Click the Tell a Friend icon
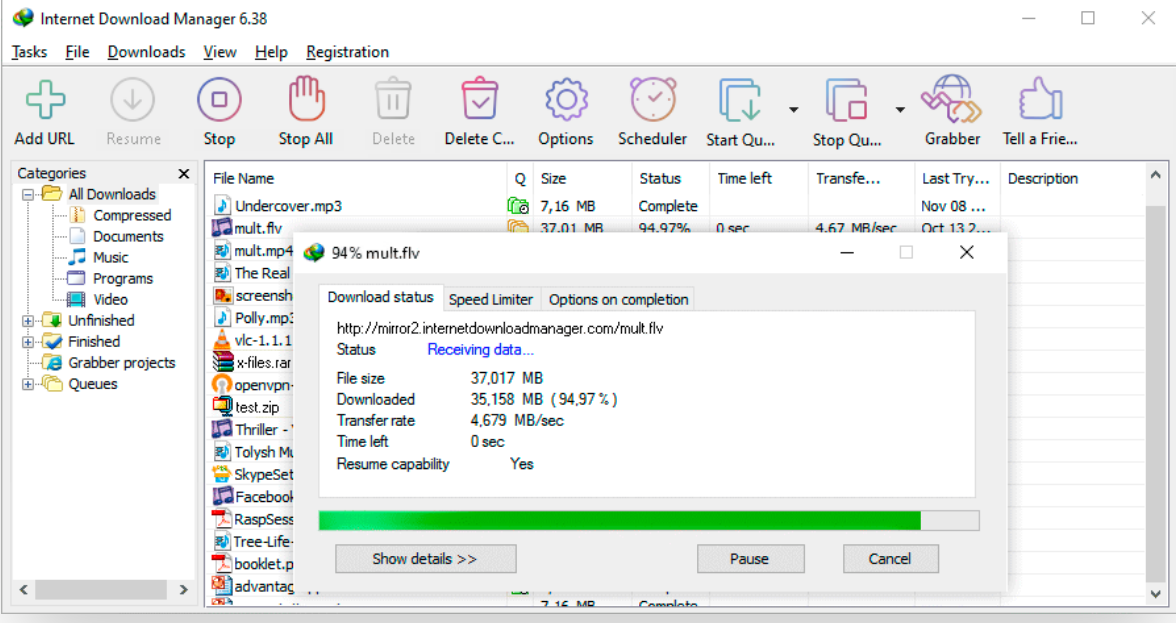1176x623 pixels. click(1039, 100)
